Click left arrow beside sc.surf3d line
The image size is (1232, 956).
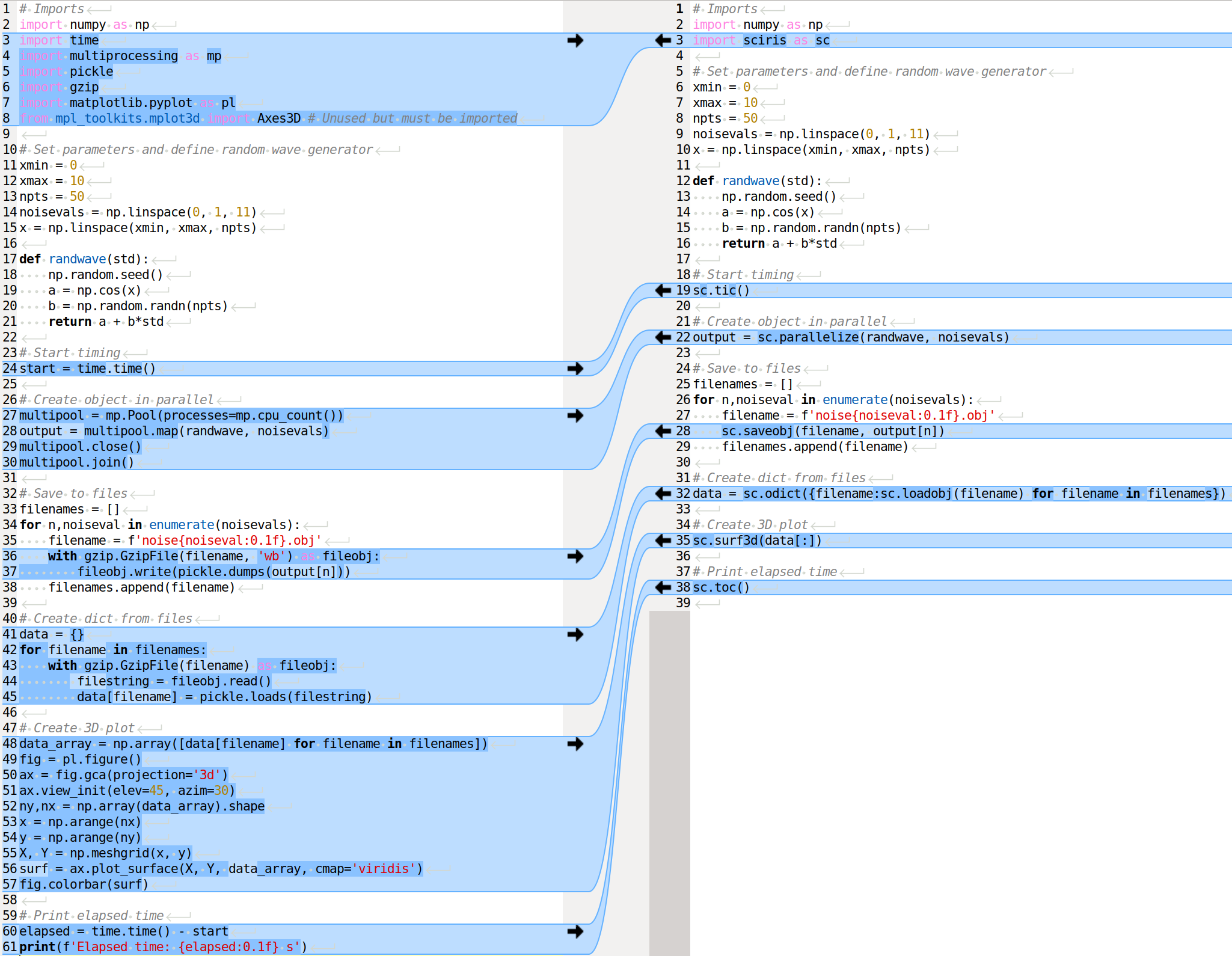coord(663,541)
